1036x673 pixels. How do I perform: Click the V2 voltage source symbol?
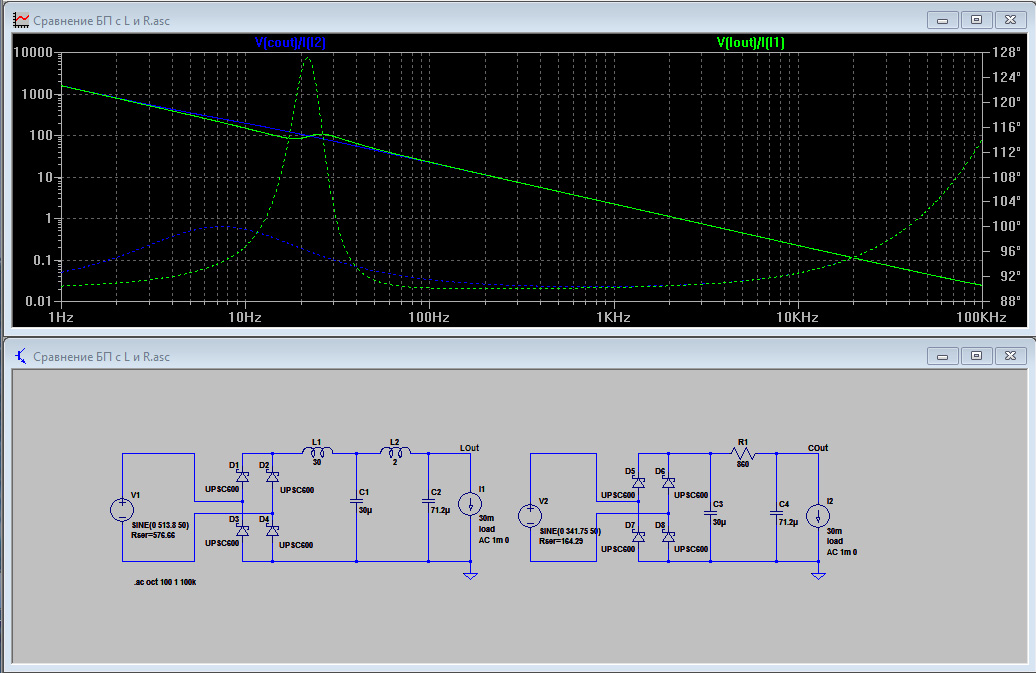click(x=530, y=516)
